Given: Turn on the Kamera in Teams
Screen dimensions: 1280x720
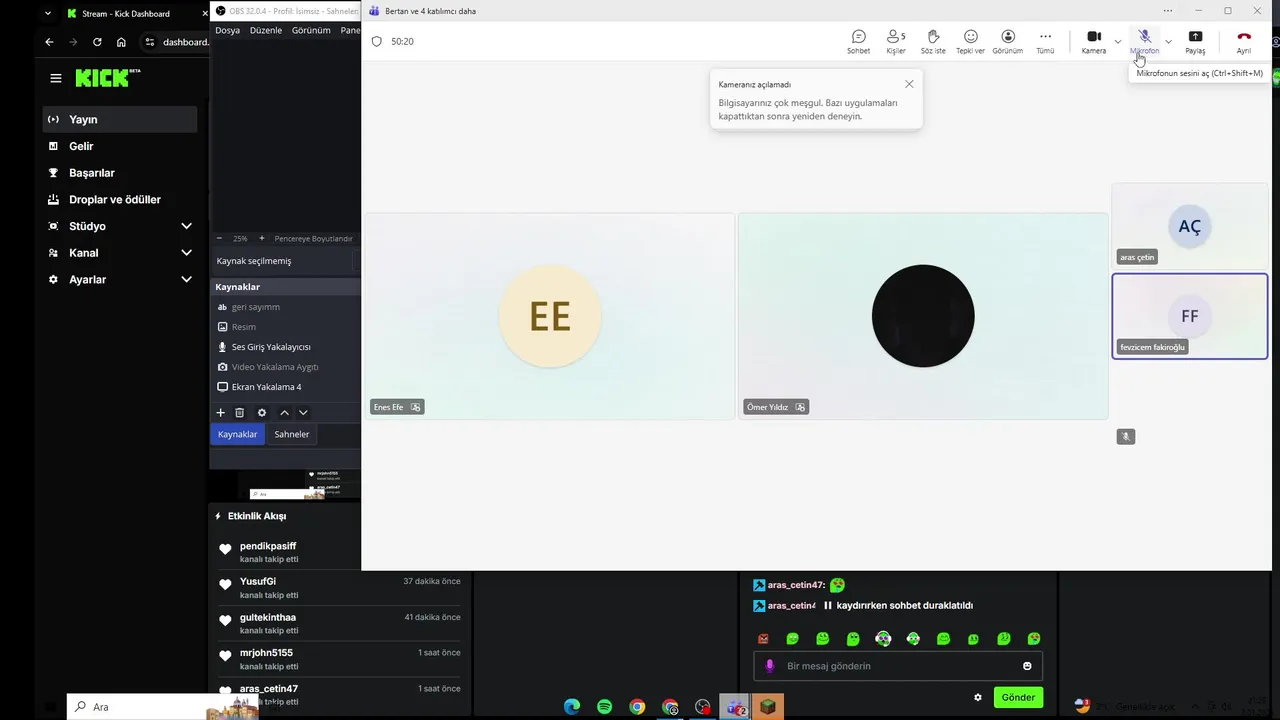Looking at the screenshot, I should (x=1093, y=42).
